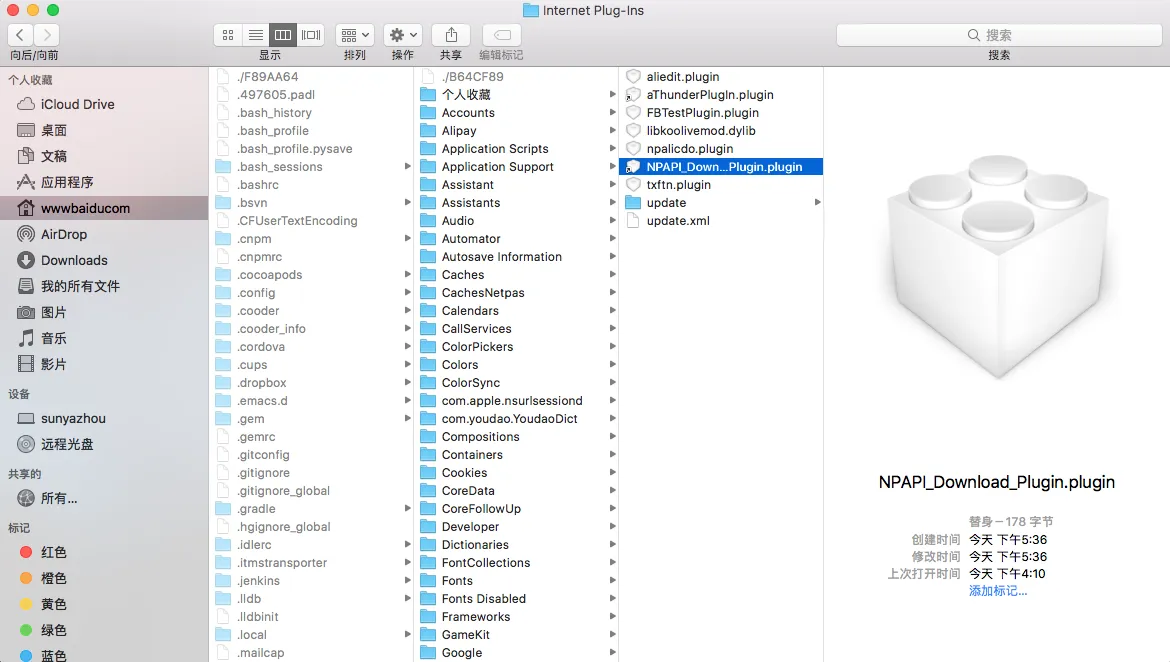
Task: Switch to icon view mode
Action: [228, 35]
